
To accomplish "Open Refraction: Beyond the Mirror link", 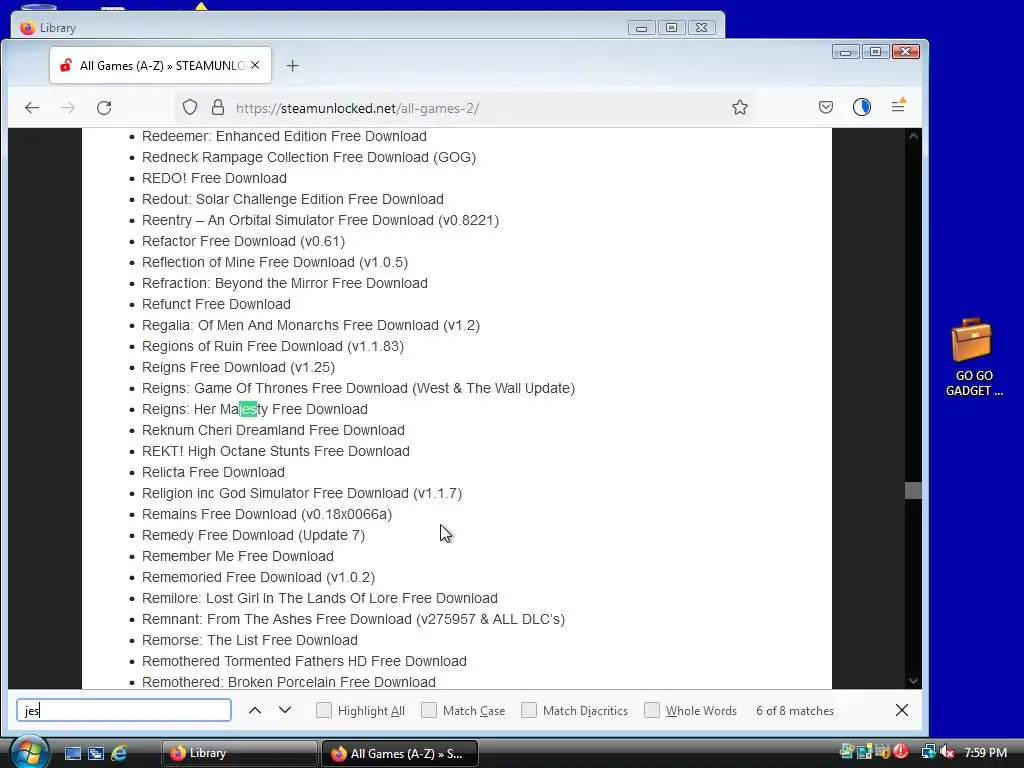I will point(285,283).
